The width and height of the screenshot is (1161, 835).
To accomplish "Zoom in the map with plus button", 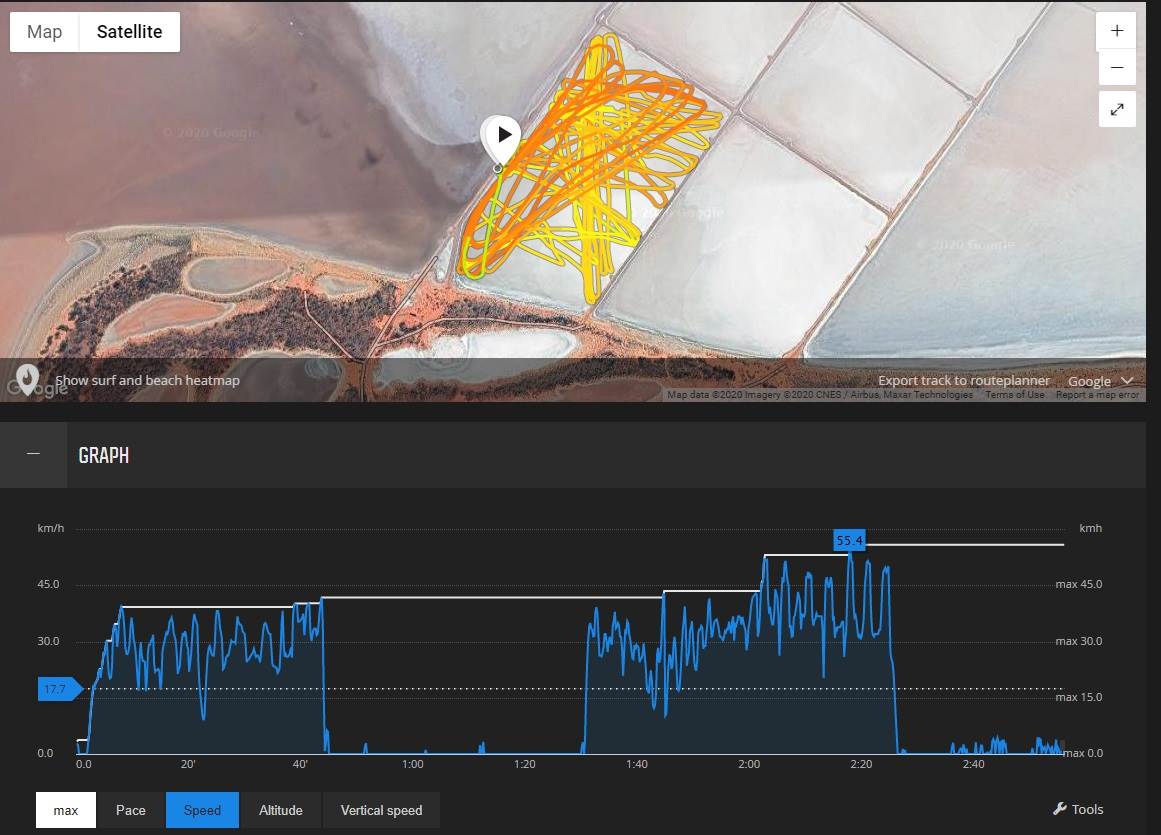I will (1116, 30).
